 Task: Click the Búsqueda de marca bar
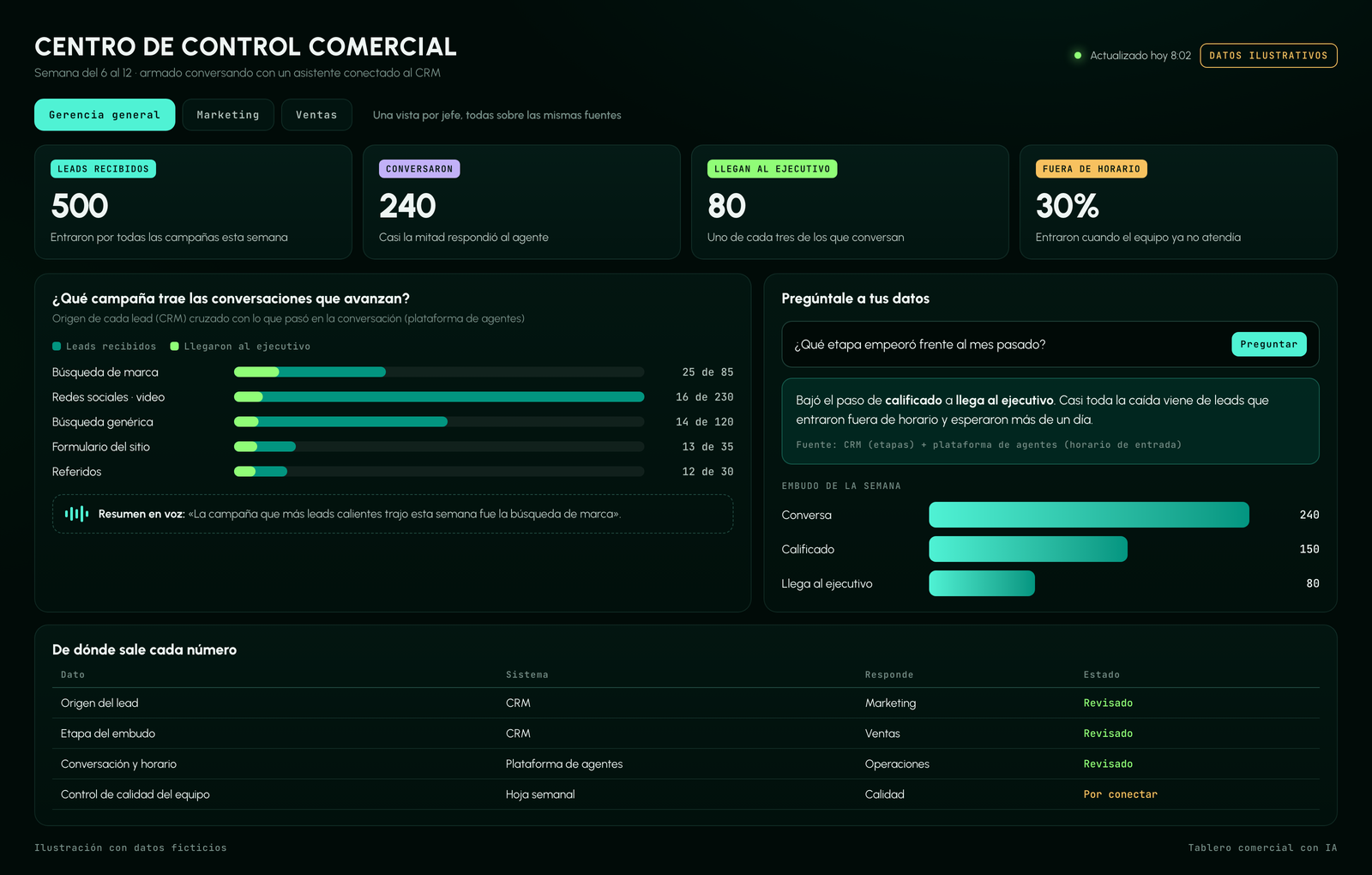[x=439, y=372]
